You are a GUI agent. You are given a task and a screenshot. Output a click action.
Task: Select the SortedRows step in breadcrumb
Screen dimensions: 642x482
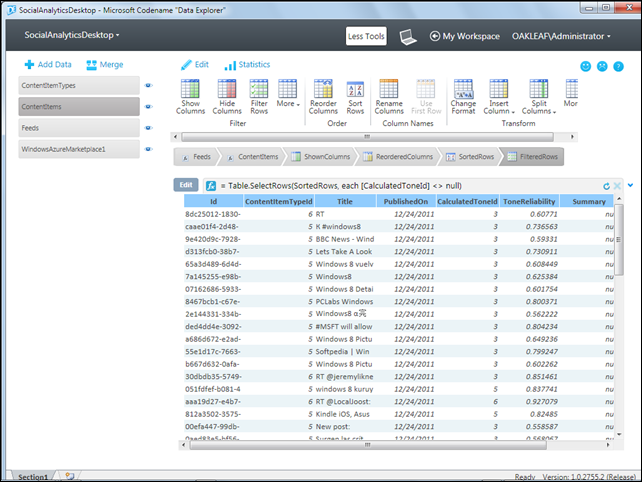[469, 157]
